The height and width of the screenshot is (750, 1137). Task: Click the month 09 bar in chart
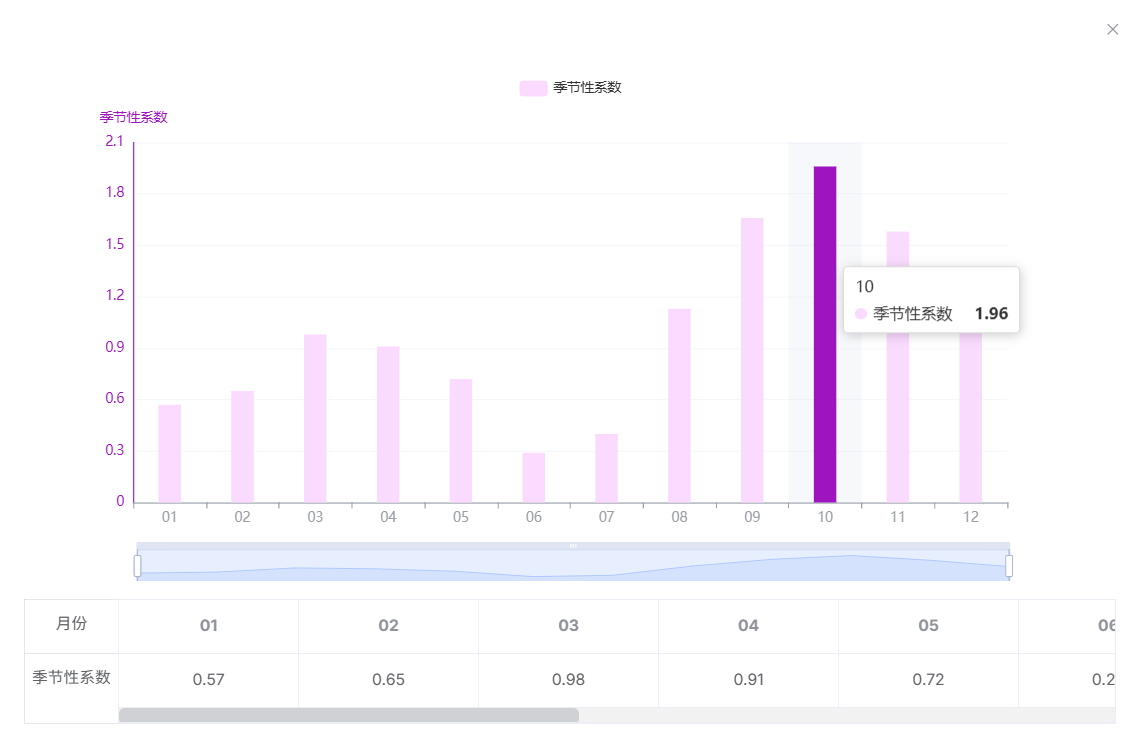tap(752, 360)
